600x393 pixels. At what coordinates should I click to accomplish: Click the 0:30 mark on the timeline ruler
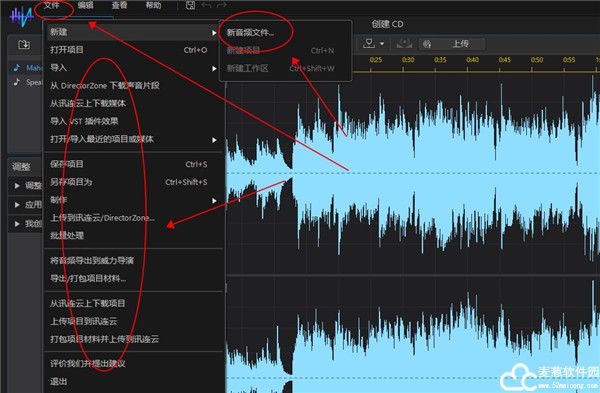[408, 60]
